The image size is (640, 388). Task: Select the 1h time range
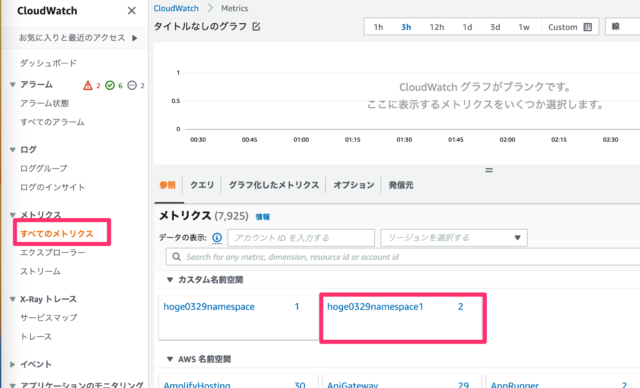tap(378, 27)
